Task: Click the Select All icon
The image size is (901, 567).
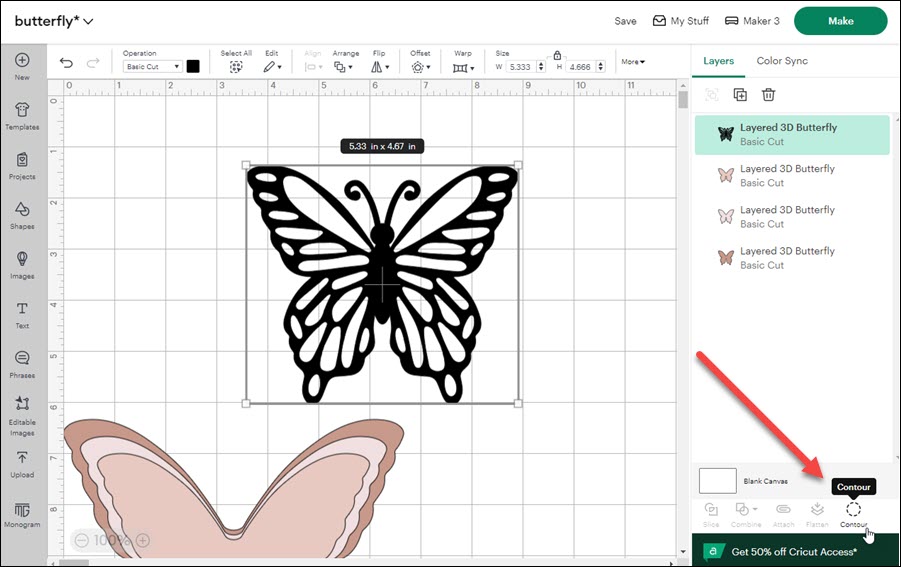Action: (x=236, y=67)
